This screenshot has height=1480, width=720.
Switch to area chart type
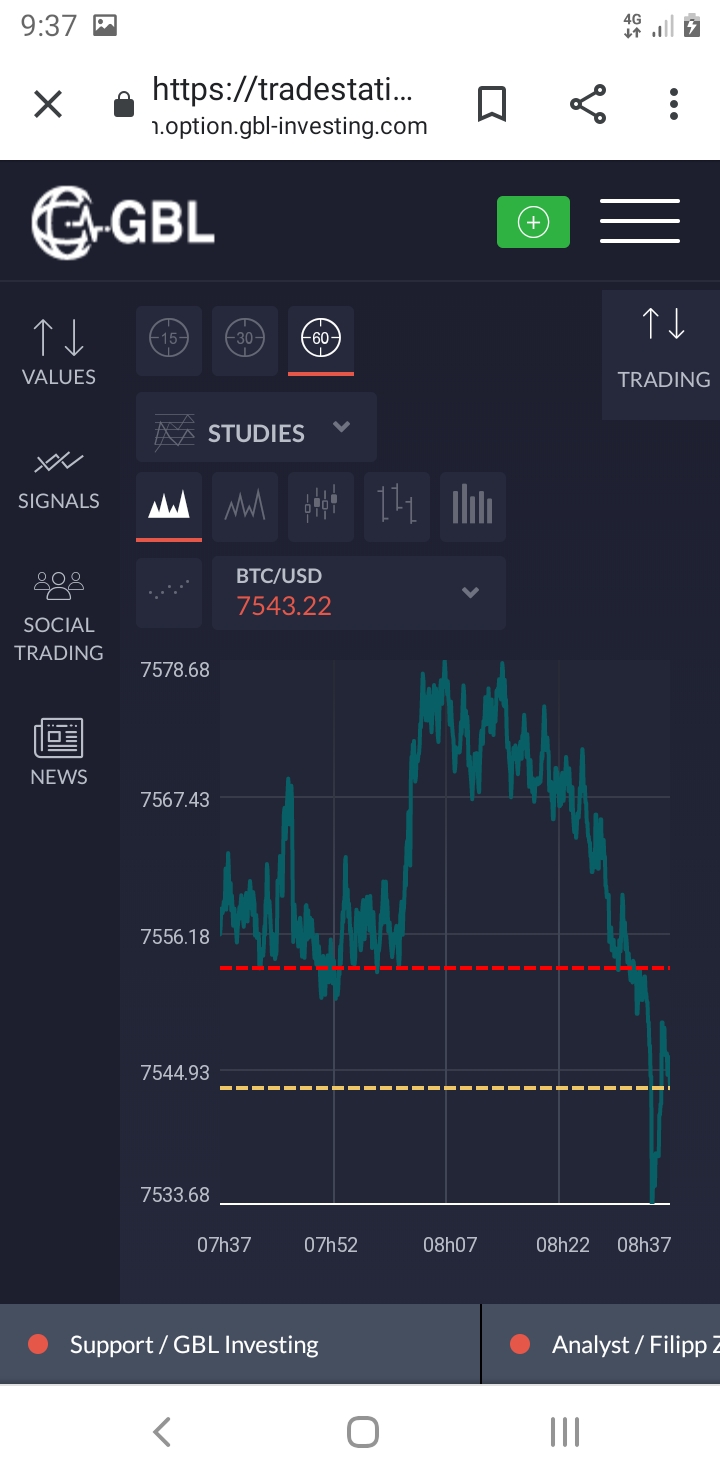pyautogui.click(x=169, y=505)
